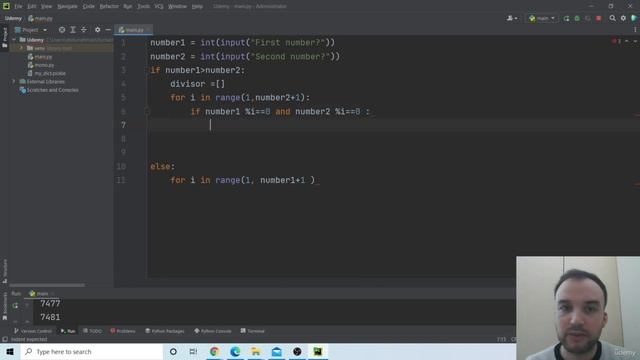Open the Window menu
640x360 pixels.
click(177, 7)
